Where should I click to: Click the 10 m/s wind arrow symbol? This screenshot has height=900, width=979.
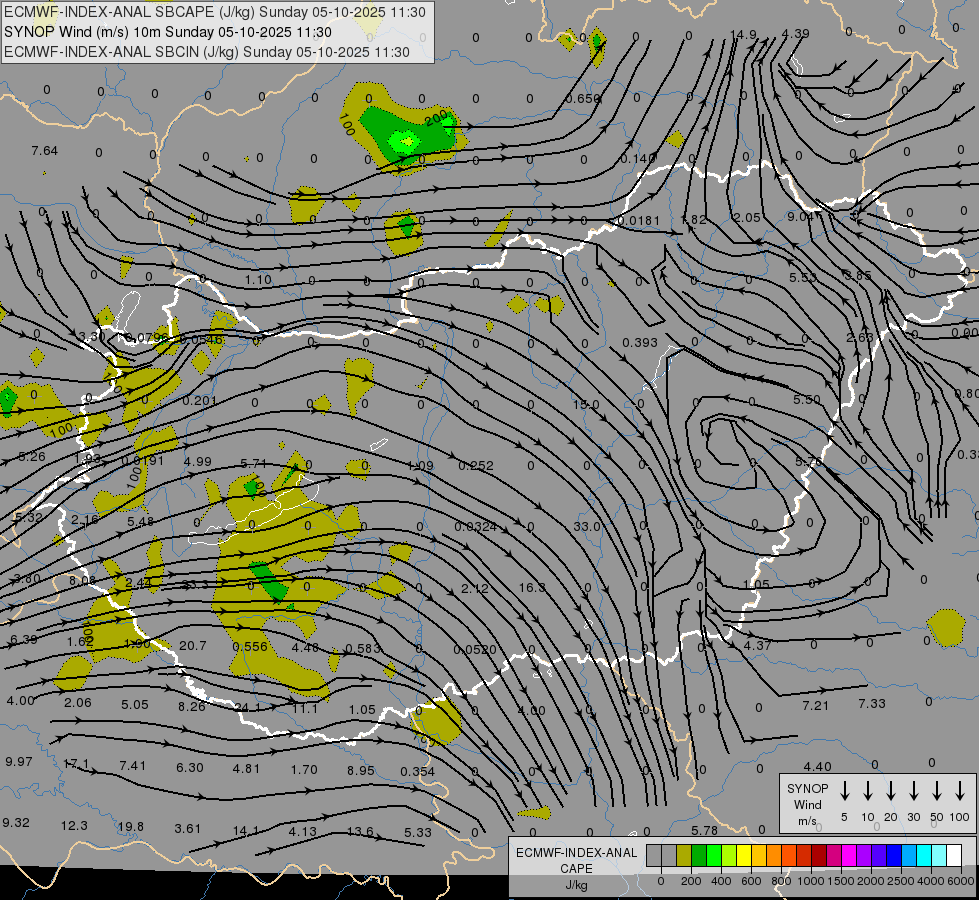(868, 792)
